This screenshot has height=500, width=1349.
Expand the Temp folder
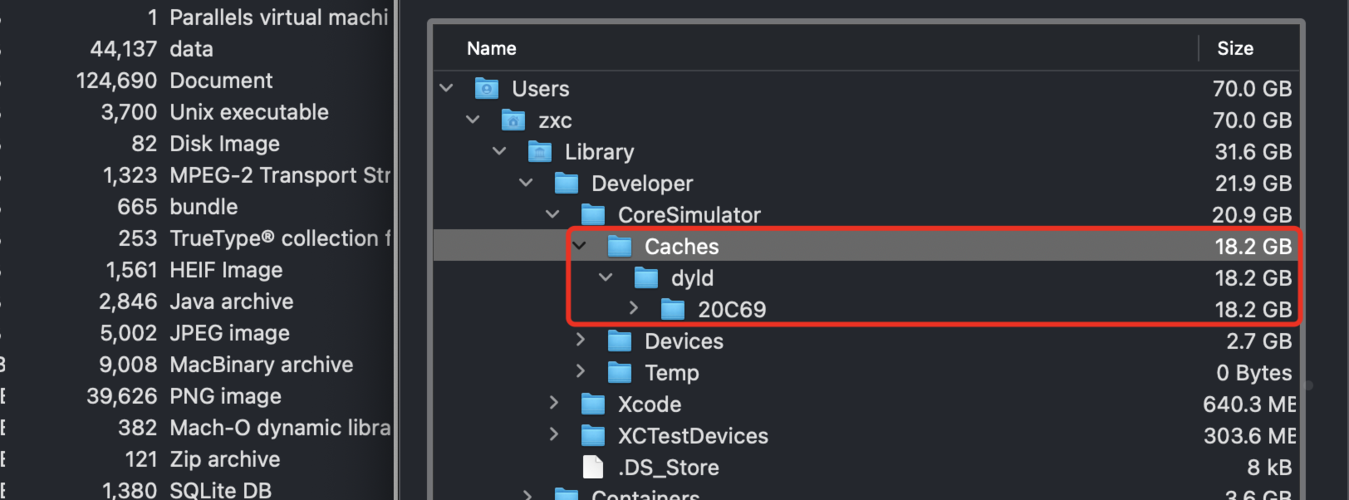pos(580,372)
